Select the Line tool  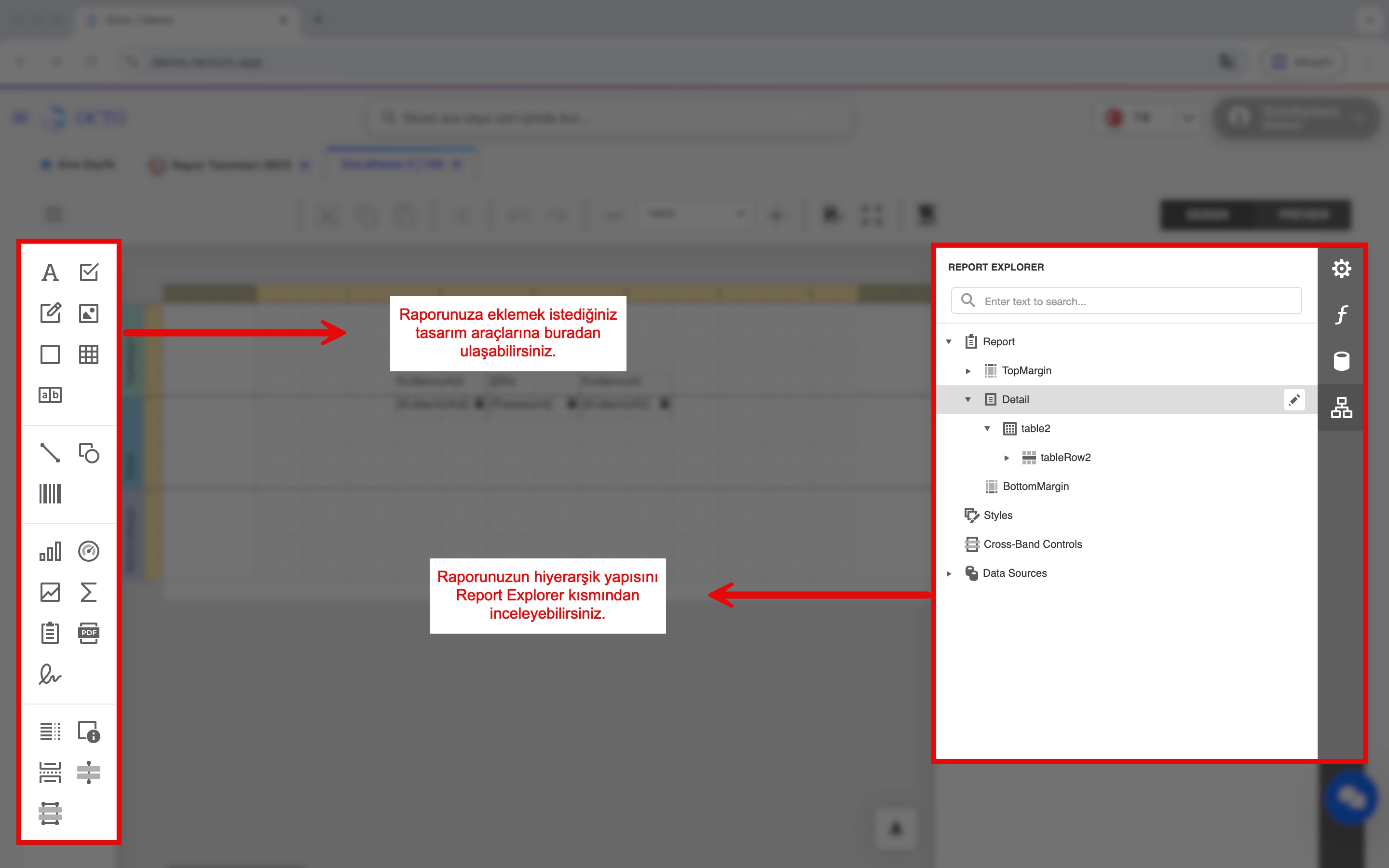click(50, 453)
